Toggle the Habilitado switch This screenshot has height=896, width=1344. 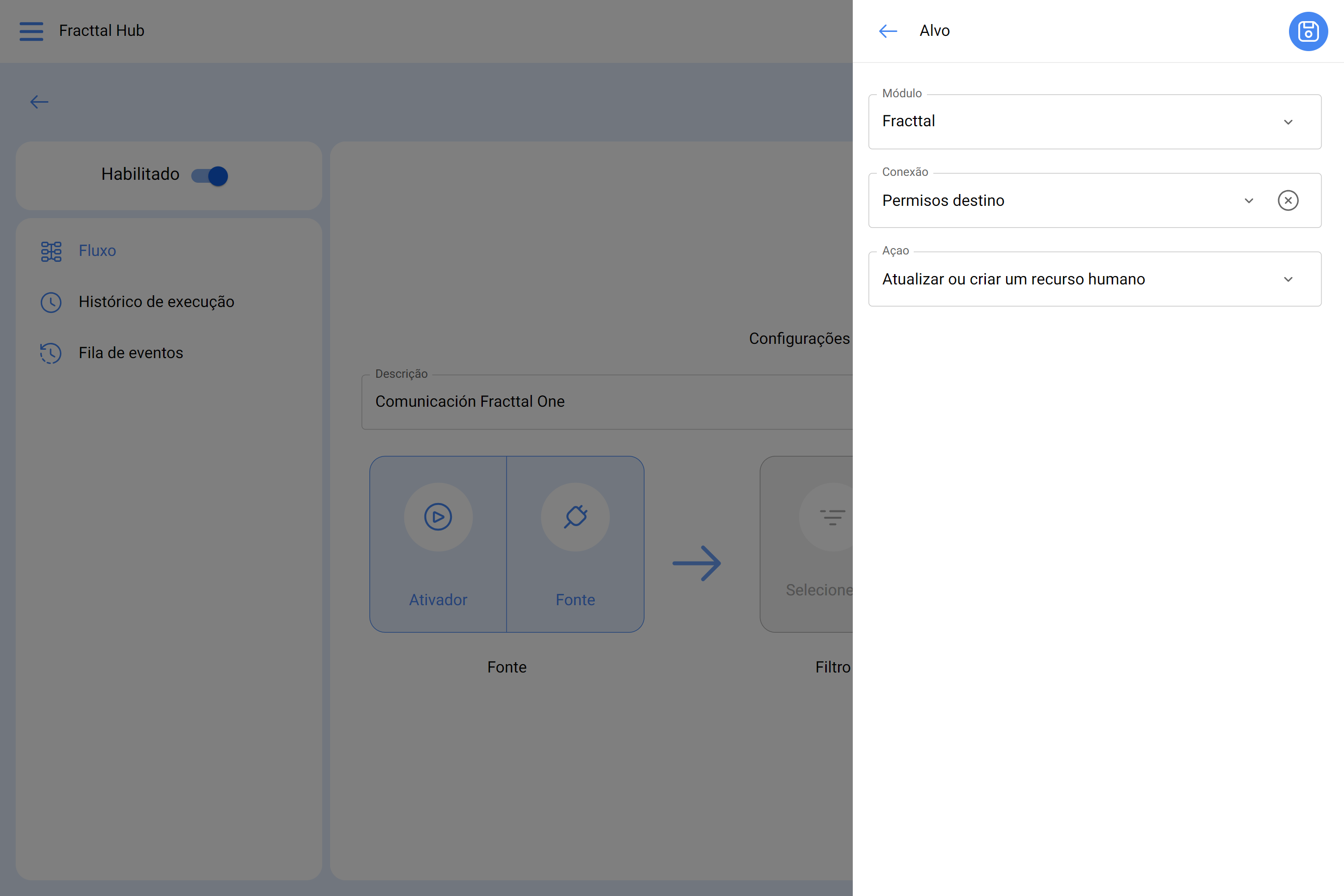(210, 175)
